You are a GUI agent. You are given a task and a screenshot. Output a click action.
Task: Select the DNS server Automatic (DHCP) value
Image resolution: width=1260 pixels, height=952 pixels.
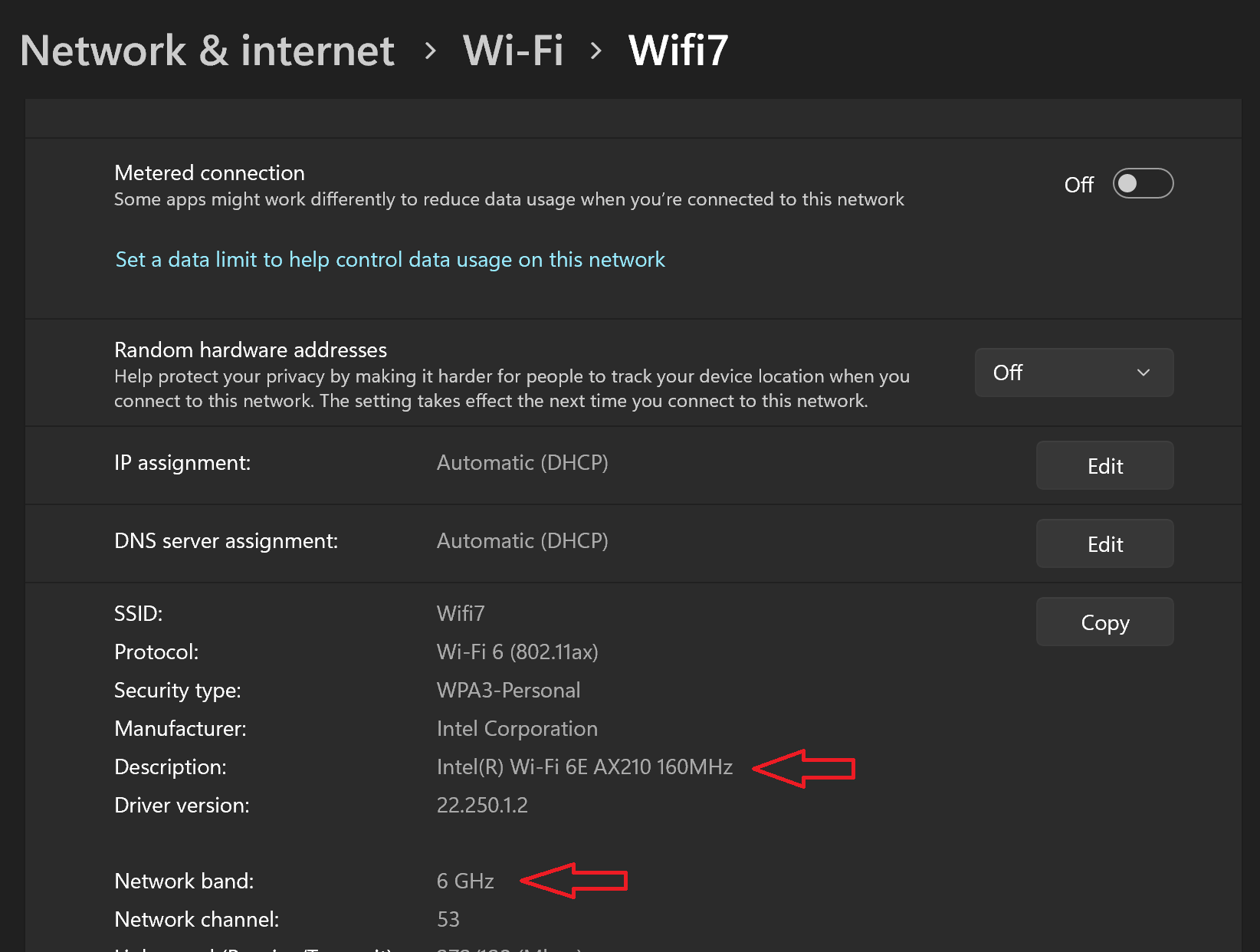(x=523, y=541)
